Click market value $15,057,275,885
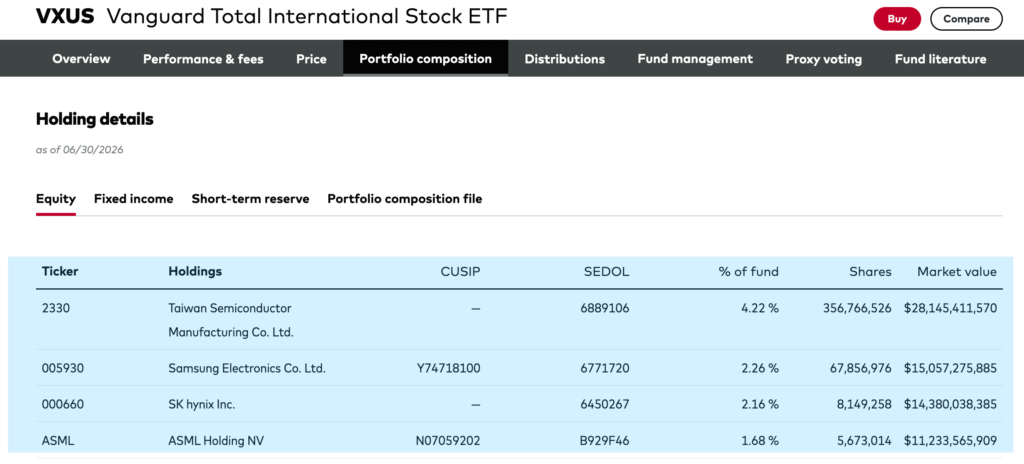Image resolution: width=1024 pixels, height=464 pixels. pyautogui.click(x=950, y=368)
